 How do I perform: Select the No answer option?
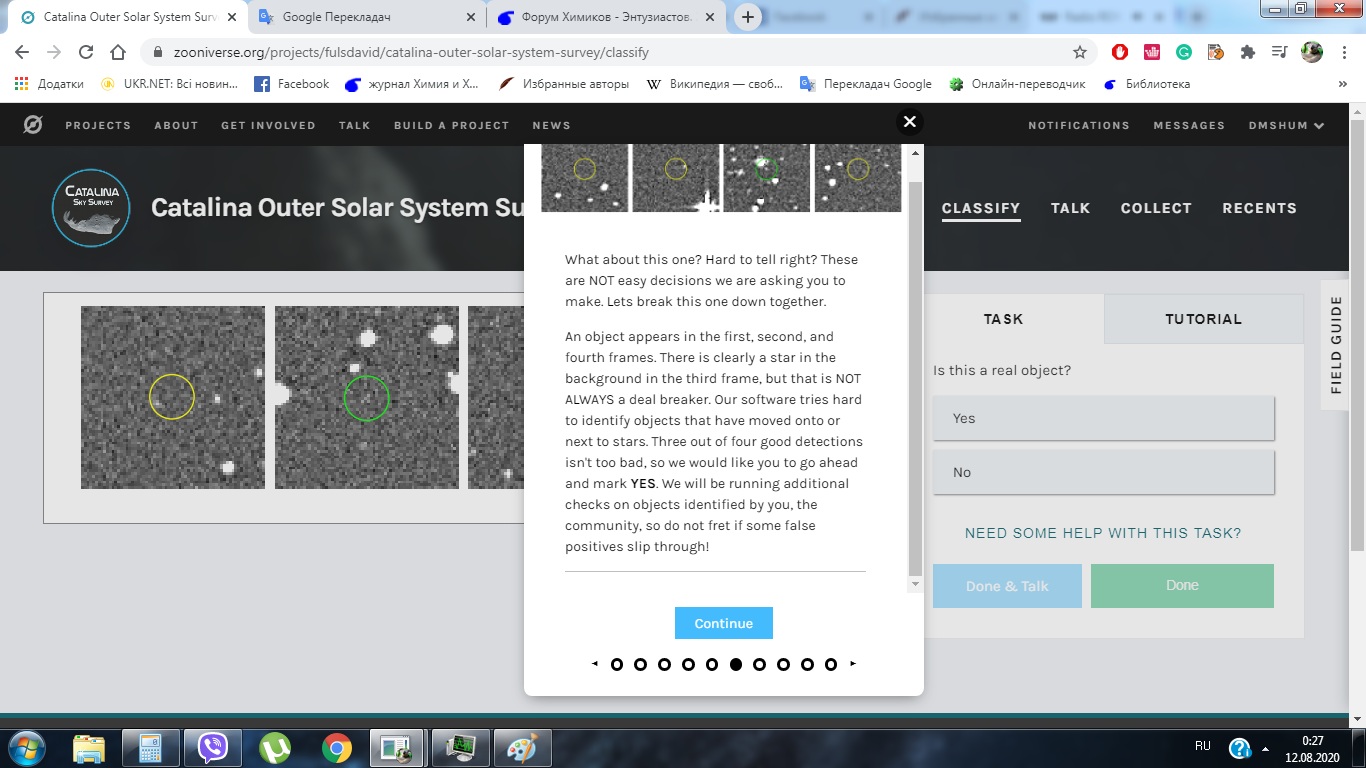1103,472
